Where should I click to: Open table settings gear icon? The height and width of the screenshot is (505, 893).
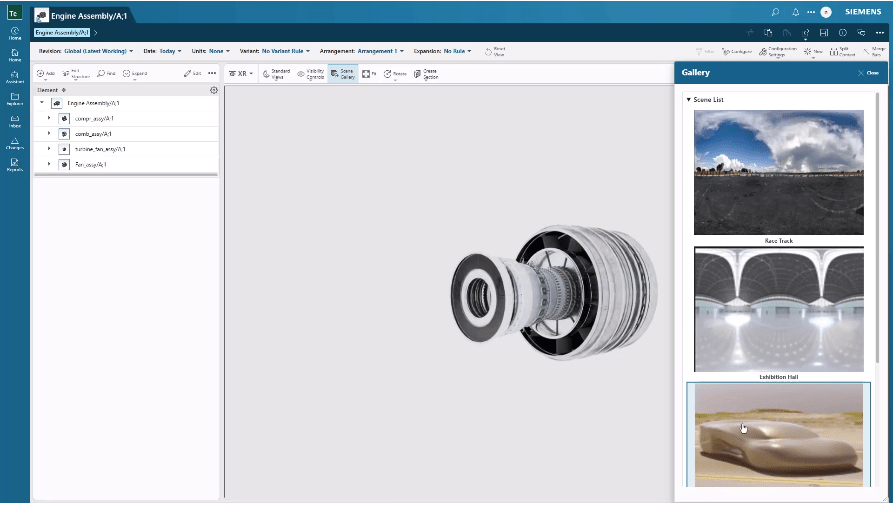point(214,90)
